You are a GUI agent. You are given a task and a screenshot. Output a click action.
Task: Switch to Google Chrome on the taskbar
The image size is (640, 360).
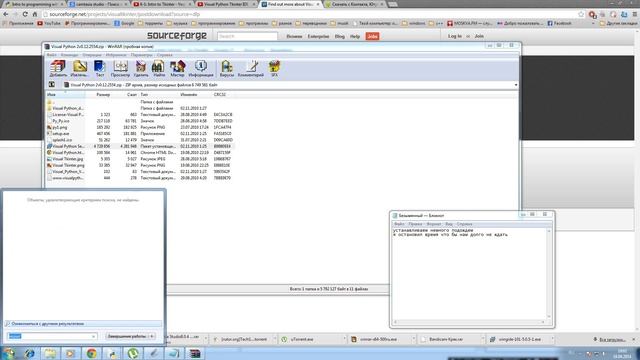point(91,353)
